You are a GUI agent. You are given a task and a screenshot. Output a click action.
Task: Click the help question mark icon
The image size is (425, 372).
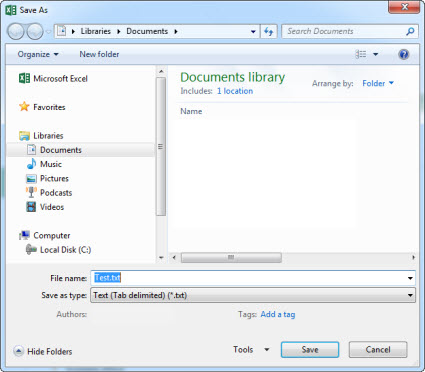[404, 54]
